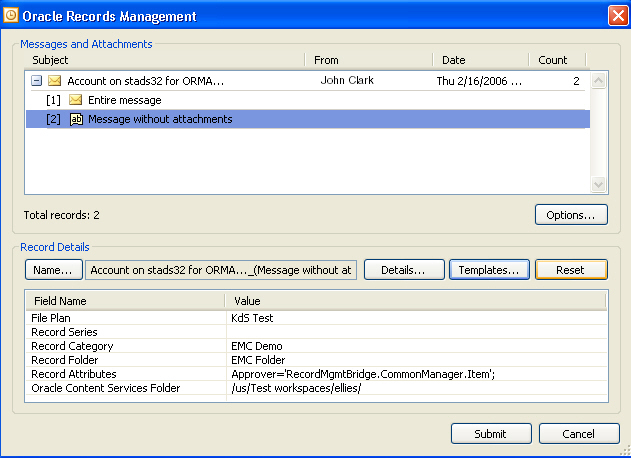631x458 pixels.
Task: Click the text icon beside Message without attachments
Action: [x=76, y=119]
